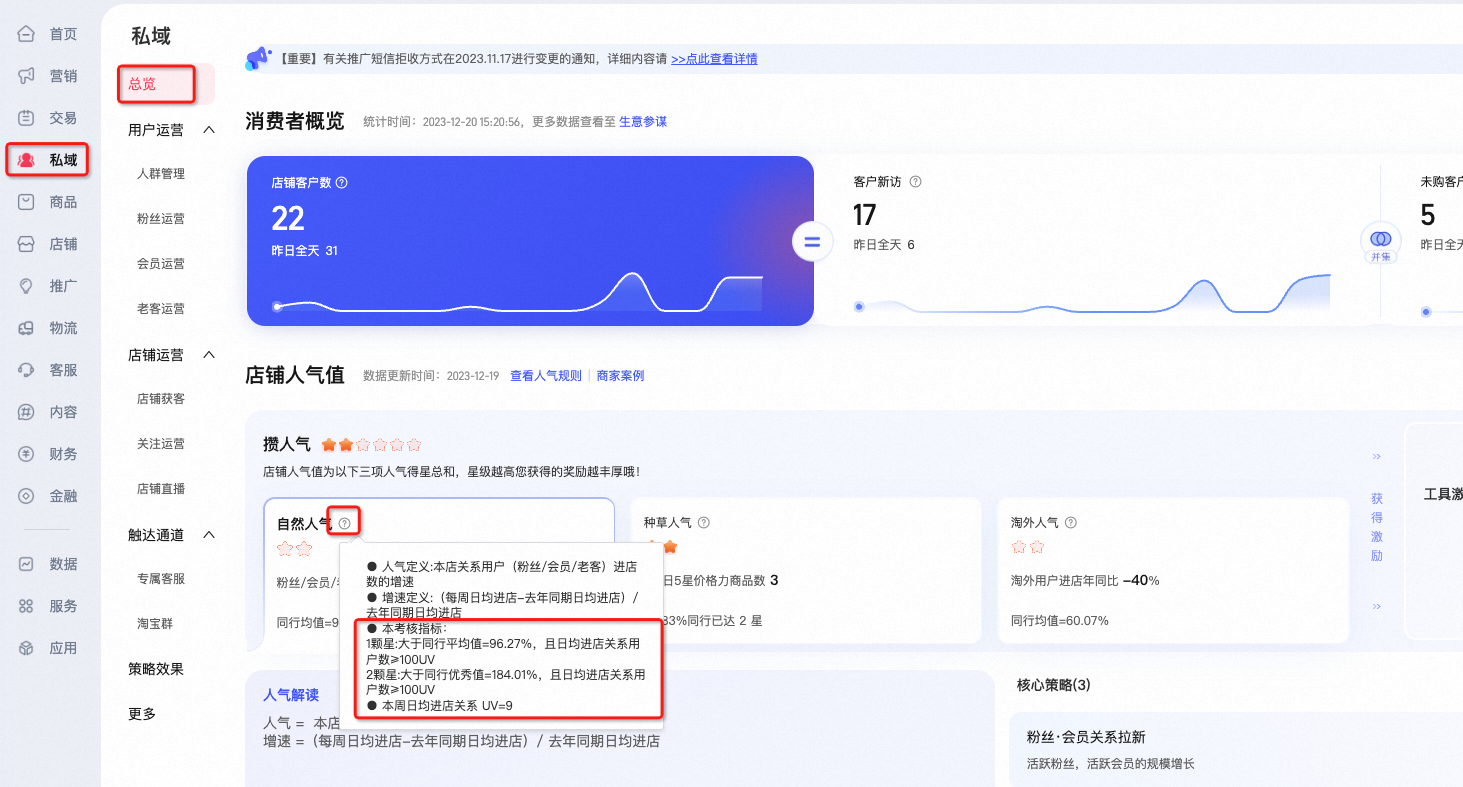The height and width of the screenshot is (787, 1463).
Task: Click the 店铺 storefront icon
Action: 27,244
